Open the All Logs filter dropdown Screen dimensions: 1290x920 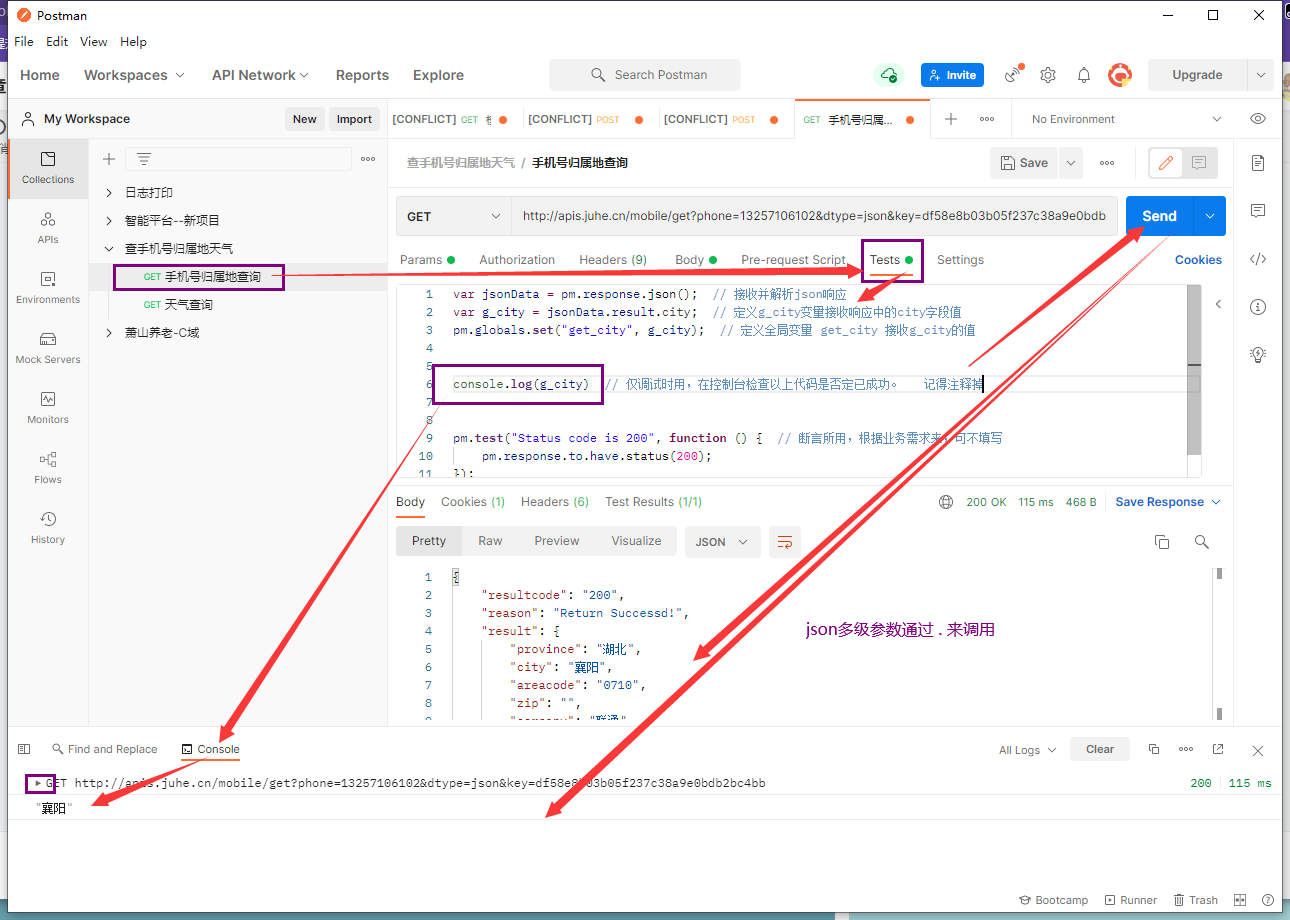(x=1027, y=749)
